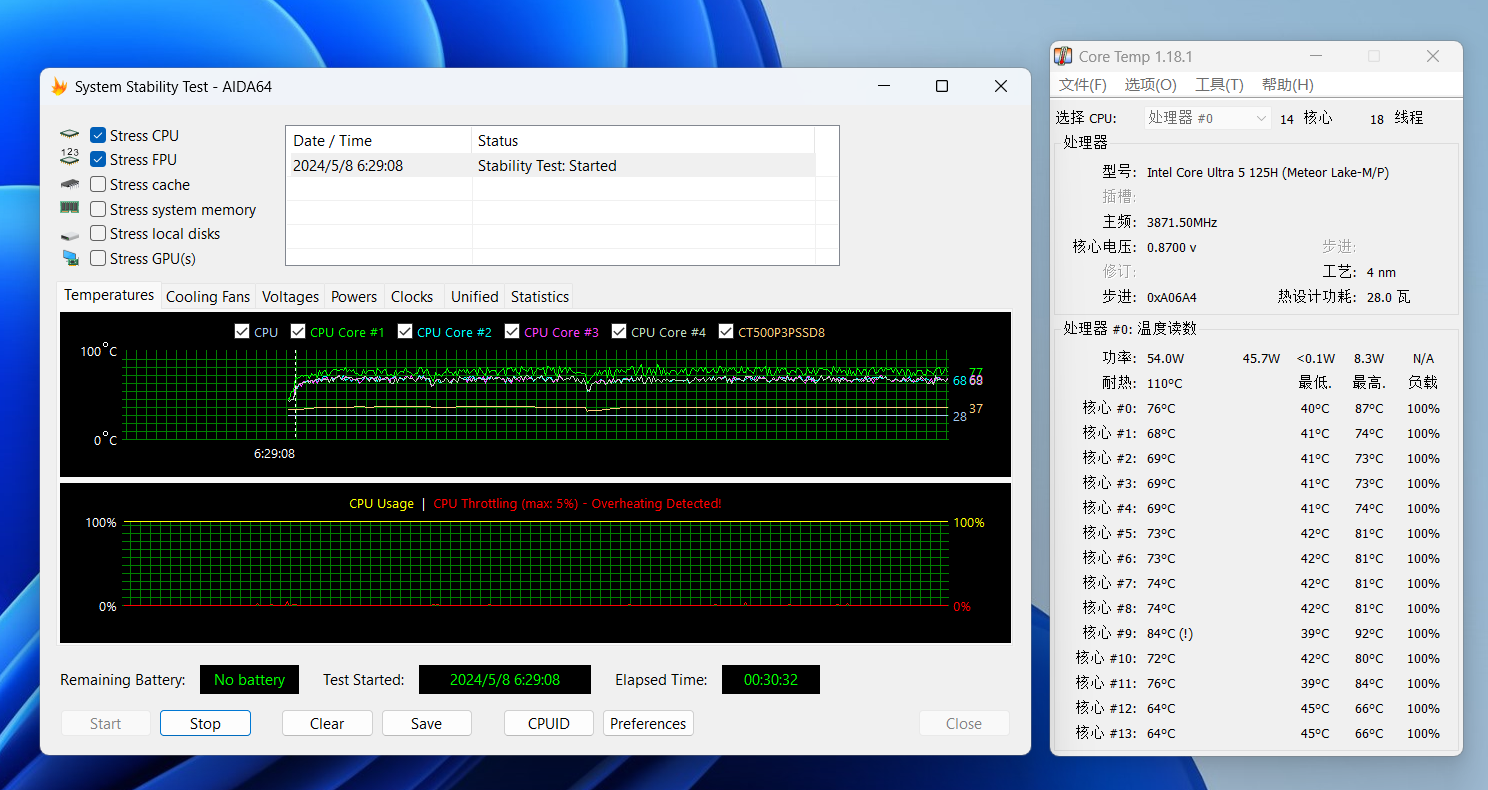The height and width of the screenshot is (790, 1488).
Task: Click the monitor icon beside Stress GPU(s)
Action: point(70,258)
